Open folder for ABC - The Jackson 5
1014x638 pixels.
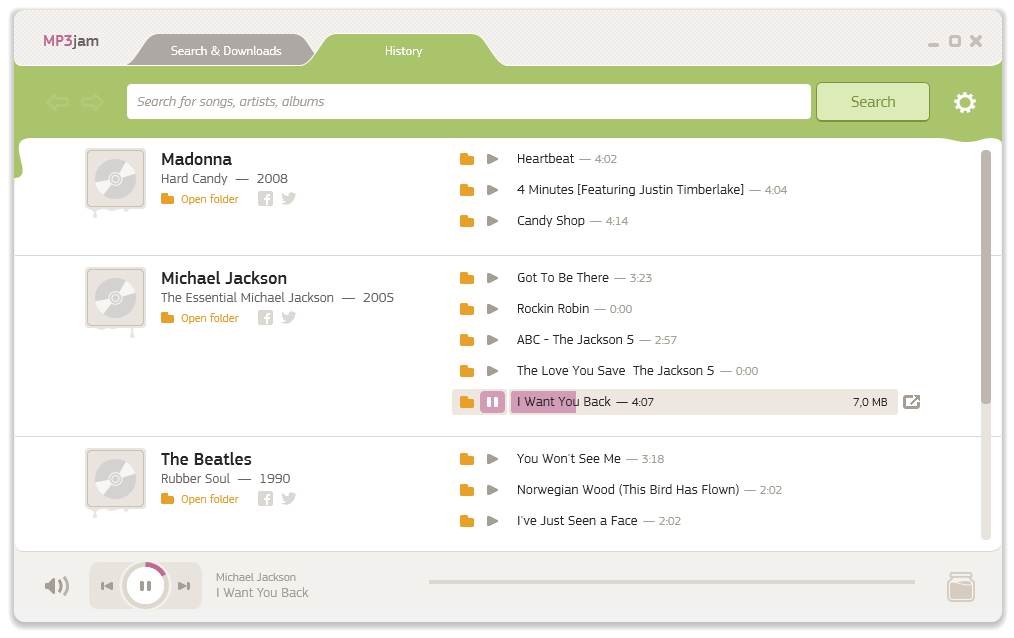pos(467,340)
